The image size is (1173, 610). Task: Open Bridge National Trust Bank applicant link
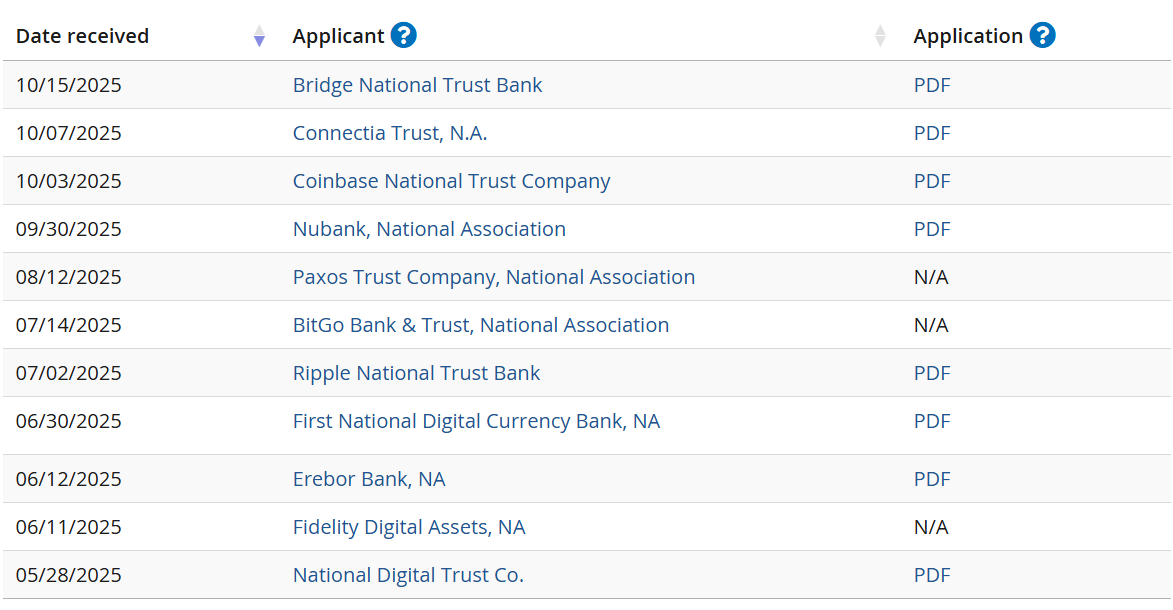pyautogui.click(x=417, y=85)
